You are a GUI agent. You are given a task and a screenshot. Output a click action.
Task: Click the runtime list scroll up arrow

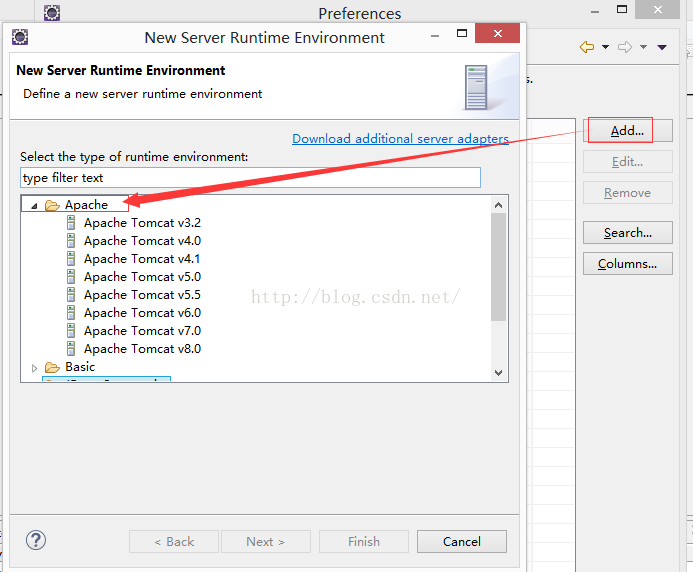[x=499, y=205]
